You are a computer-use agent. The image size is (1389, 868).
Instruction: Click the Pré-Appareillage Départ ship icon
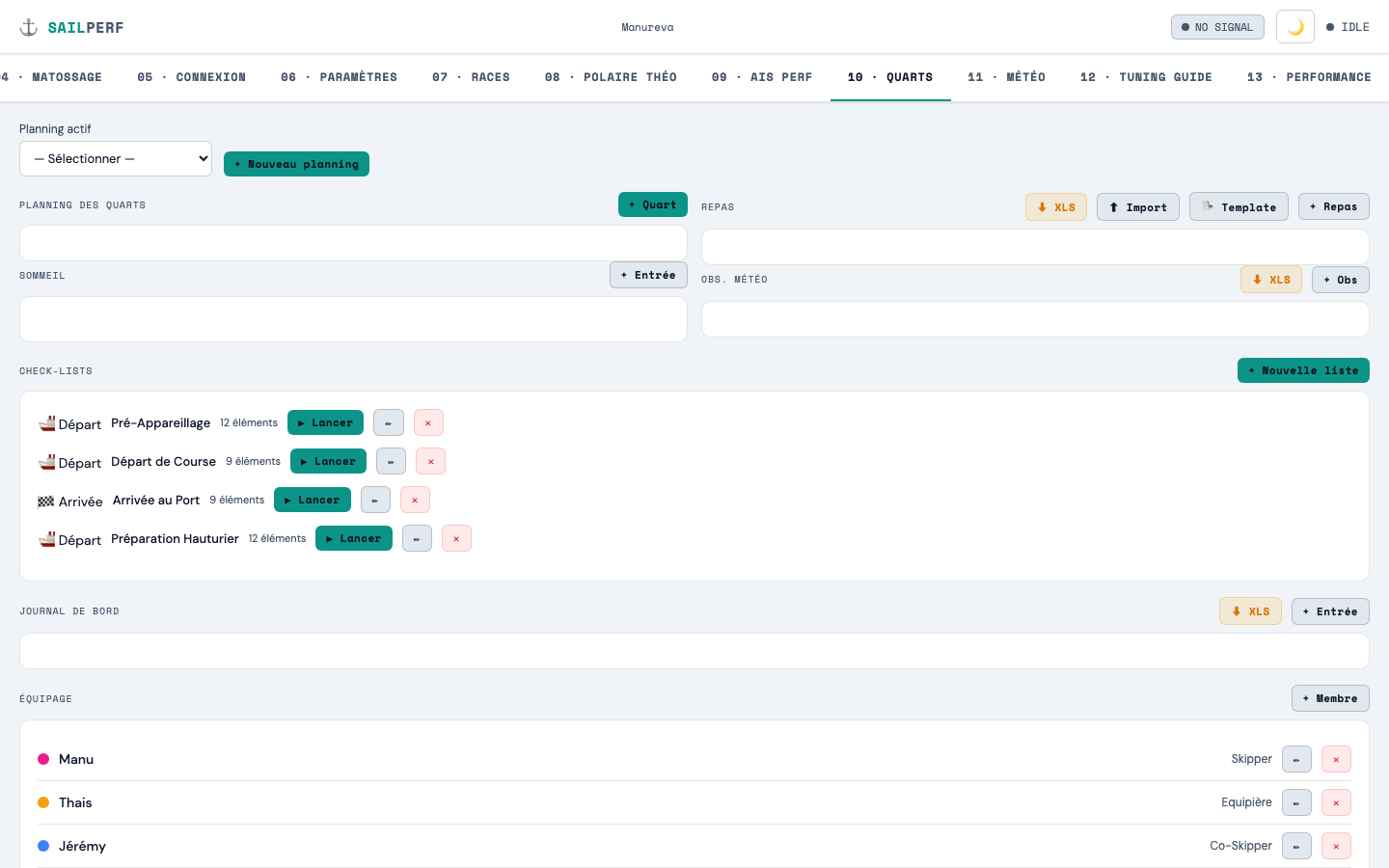(x=46, y=423)
